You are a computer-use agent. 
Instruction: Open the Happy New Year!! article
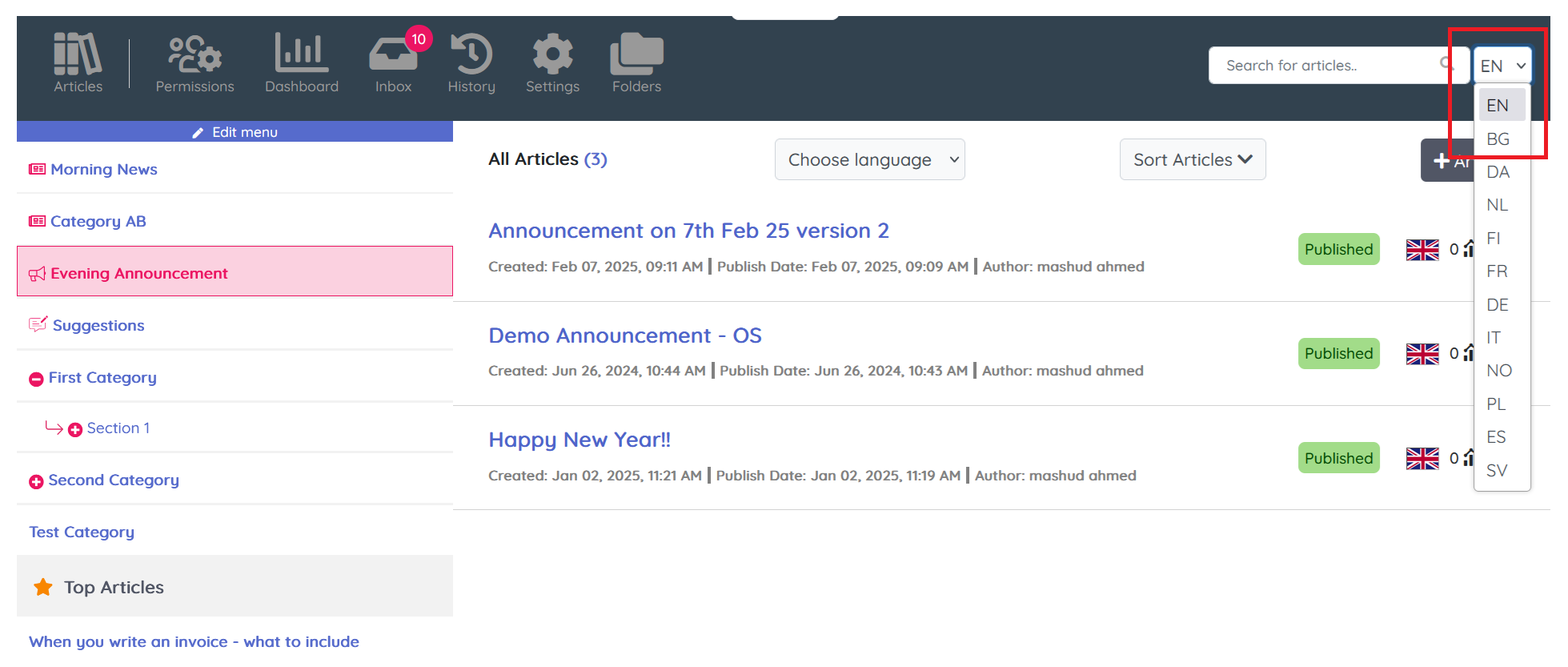coord(579,440)
